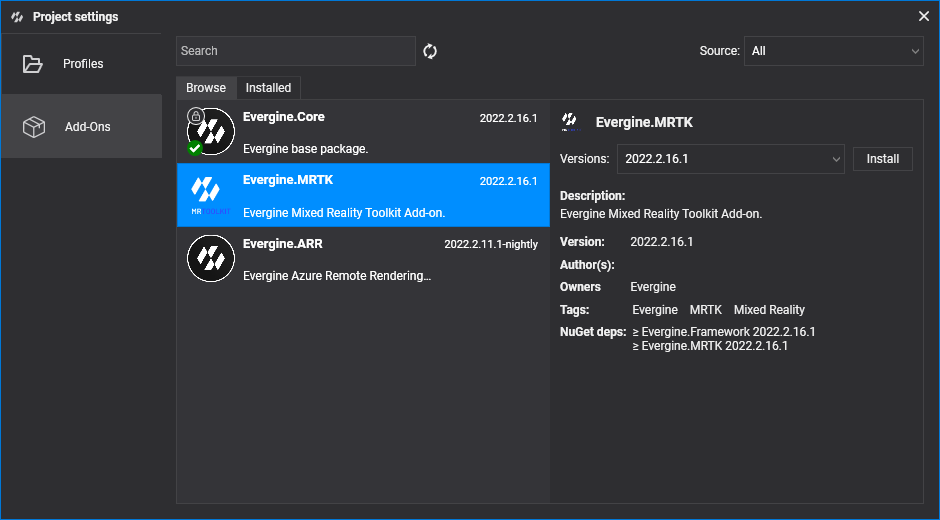
Task: Click the Profiles folder icon
Action: pyautogui.click(x=33, y=64)
